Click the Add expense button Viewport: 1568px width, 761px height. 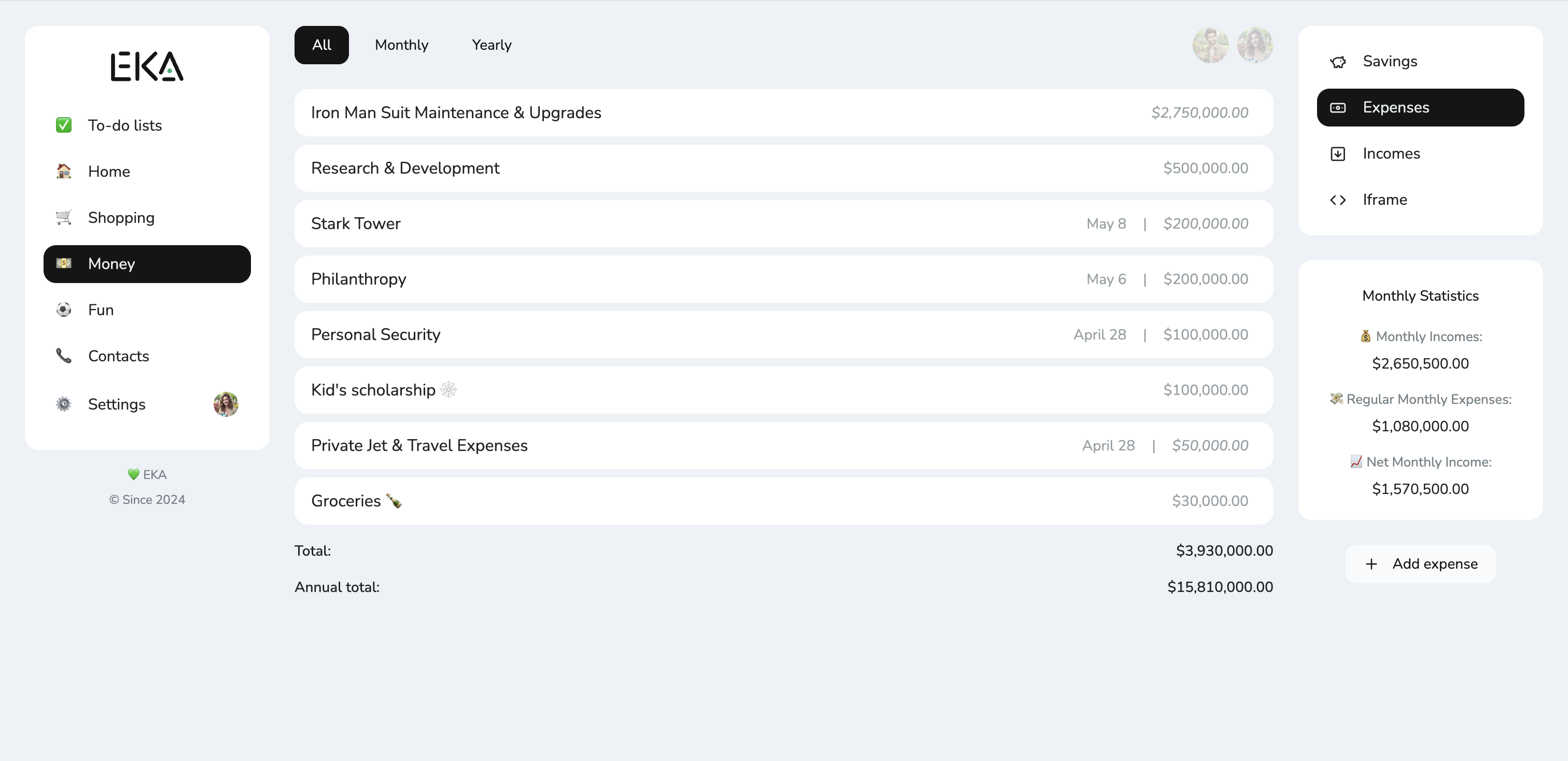coord(1420,564)
